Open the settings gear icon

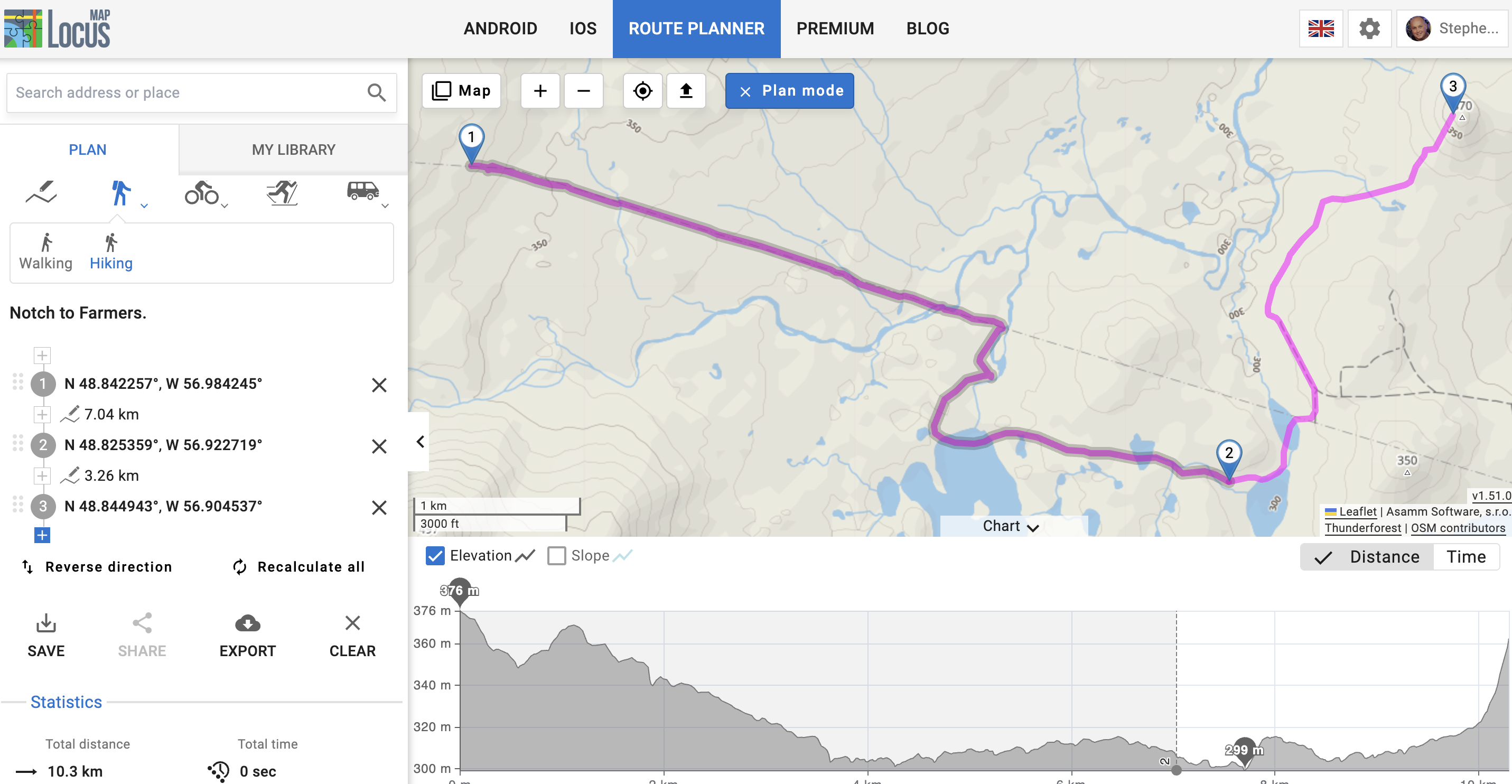tap(1369, 28)
